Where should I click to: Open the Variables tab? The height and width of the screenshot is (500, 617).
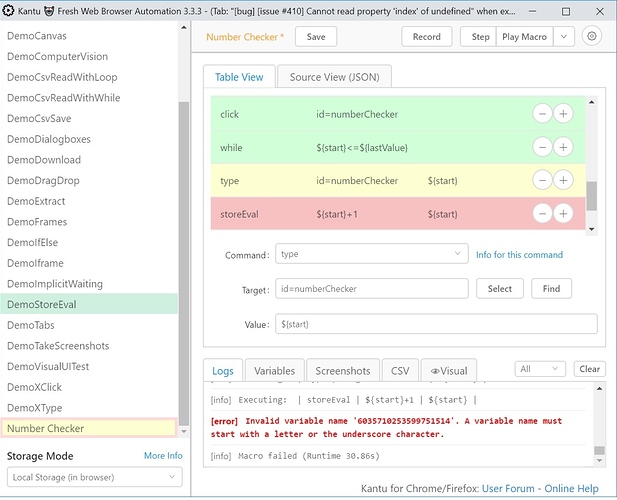point(275,371)
